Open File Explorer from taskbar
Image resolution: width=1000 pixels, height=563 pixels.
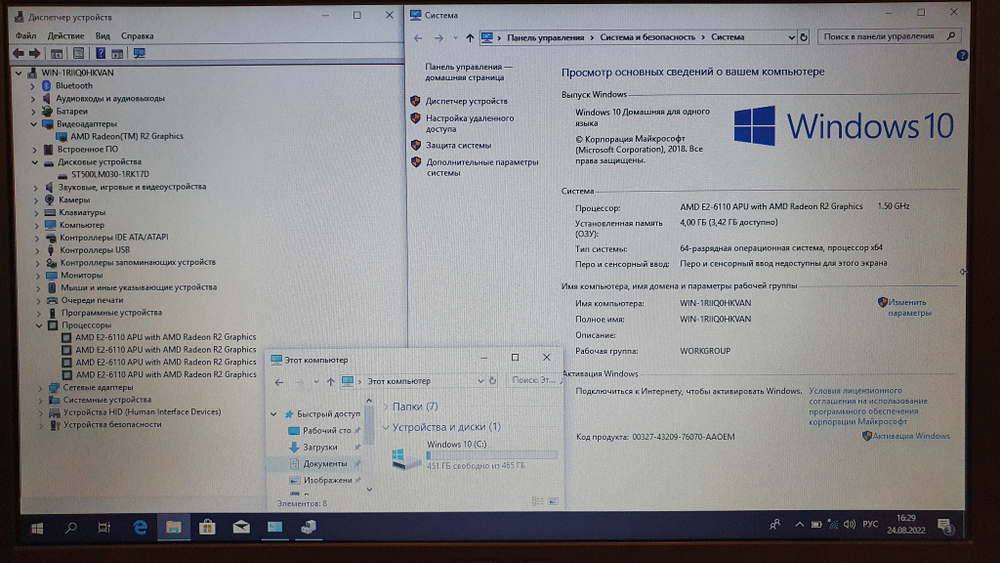(x=173, y=527)
